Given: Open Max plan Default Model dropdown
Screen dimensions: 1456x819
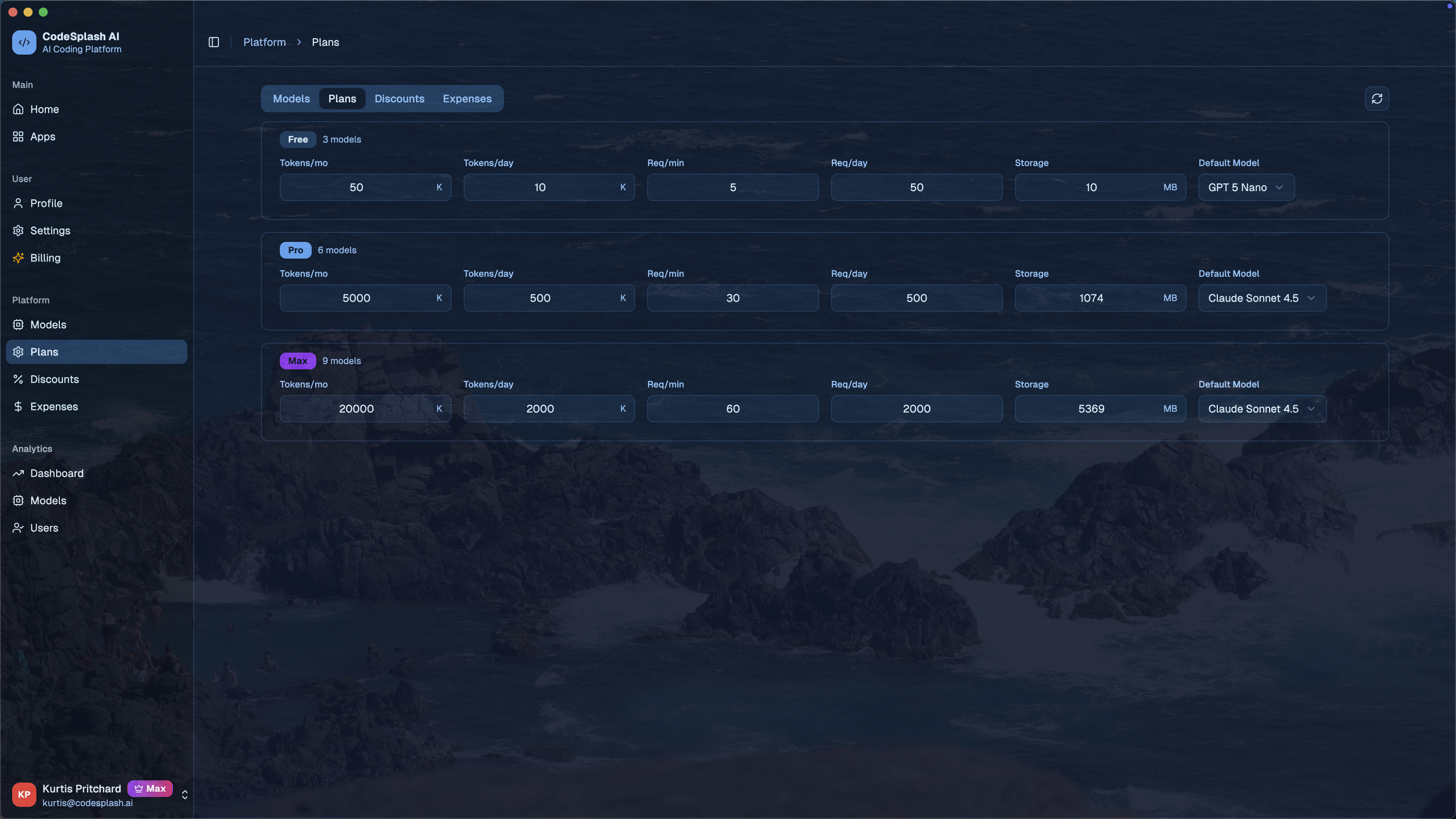Looking at the screenshot, I should (x=1261, y=409).
